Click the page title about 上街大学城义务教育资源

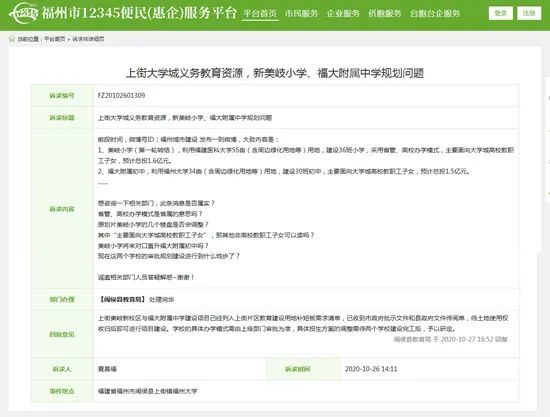275,73
